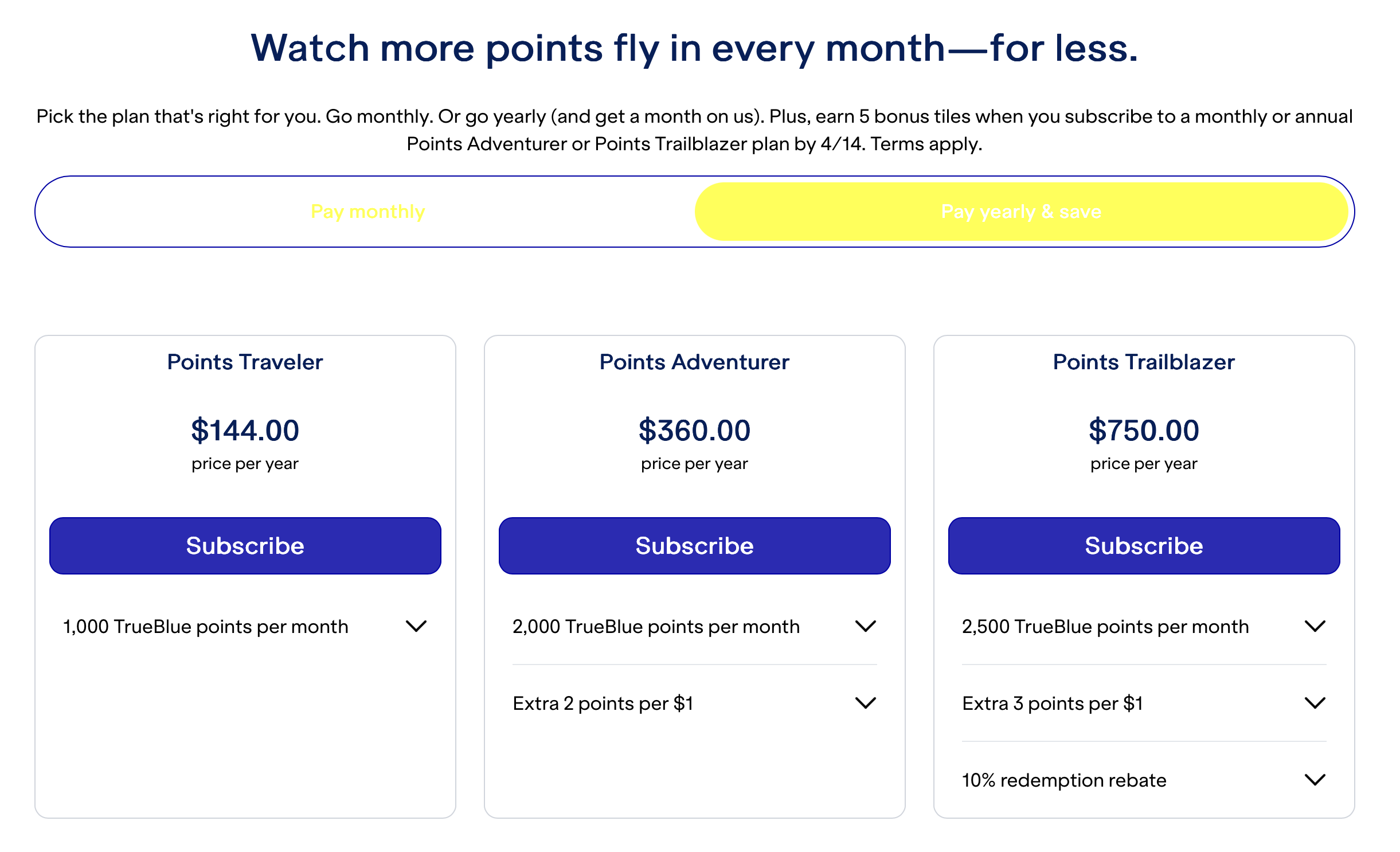Expand 1,000 TrueBlue points per month details
1400x852 pixels.
(x=416, y=626)
